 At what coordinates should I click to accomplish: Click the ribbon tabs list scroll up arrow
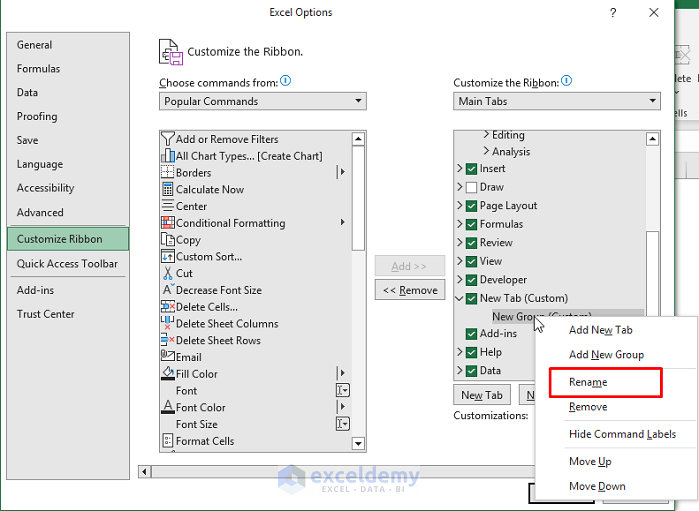(652, 139)
